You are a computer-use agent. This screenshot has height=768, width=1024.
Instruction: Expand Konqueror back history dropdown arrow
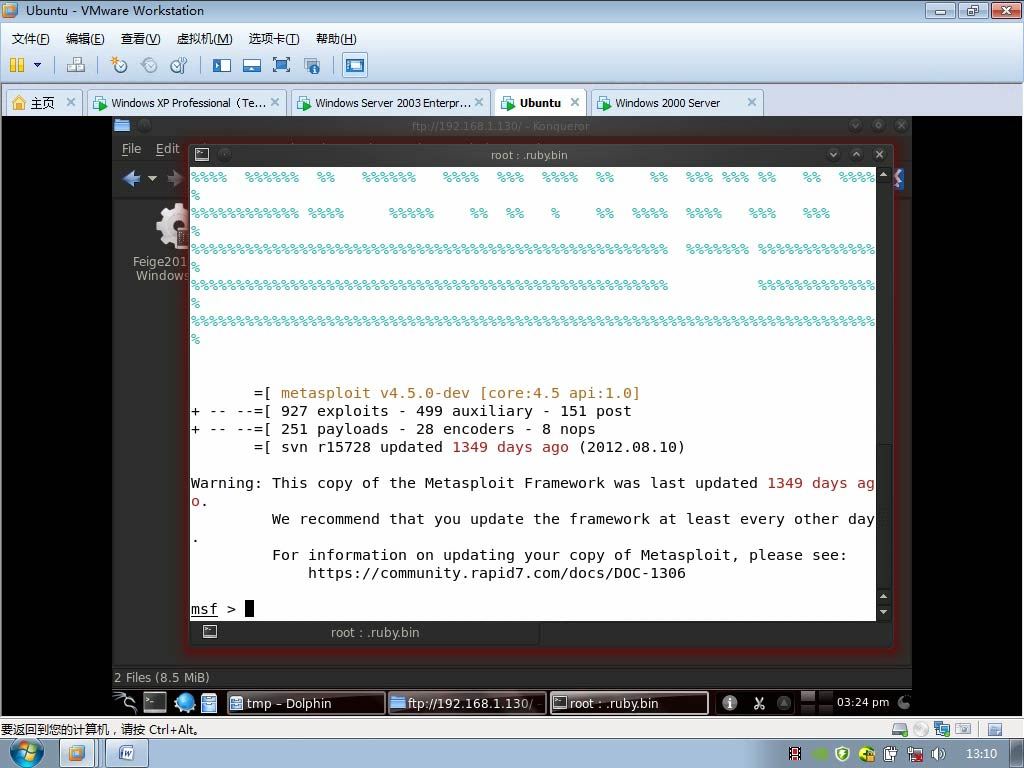click(x=152, y=178)
